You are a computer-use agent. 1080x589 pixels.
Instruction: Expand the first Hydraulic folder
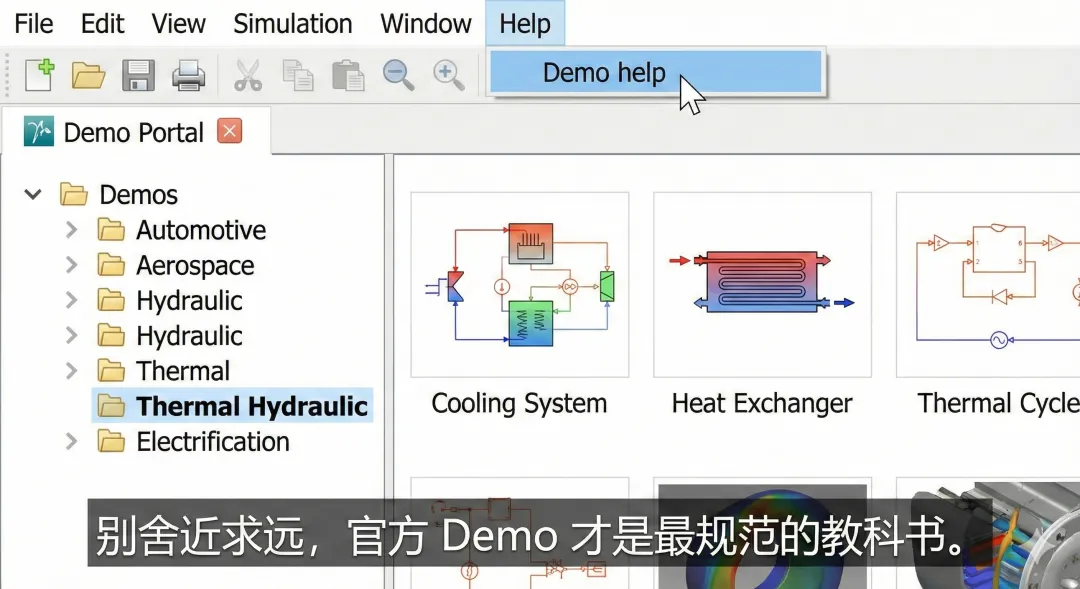click(x=71, y=300)
